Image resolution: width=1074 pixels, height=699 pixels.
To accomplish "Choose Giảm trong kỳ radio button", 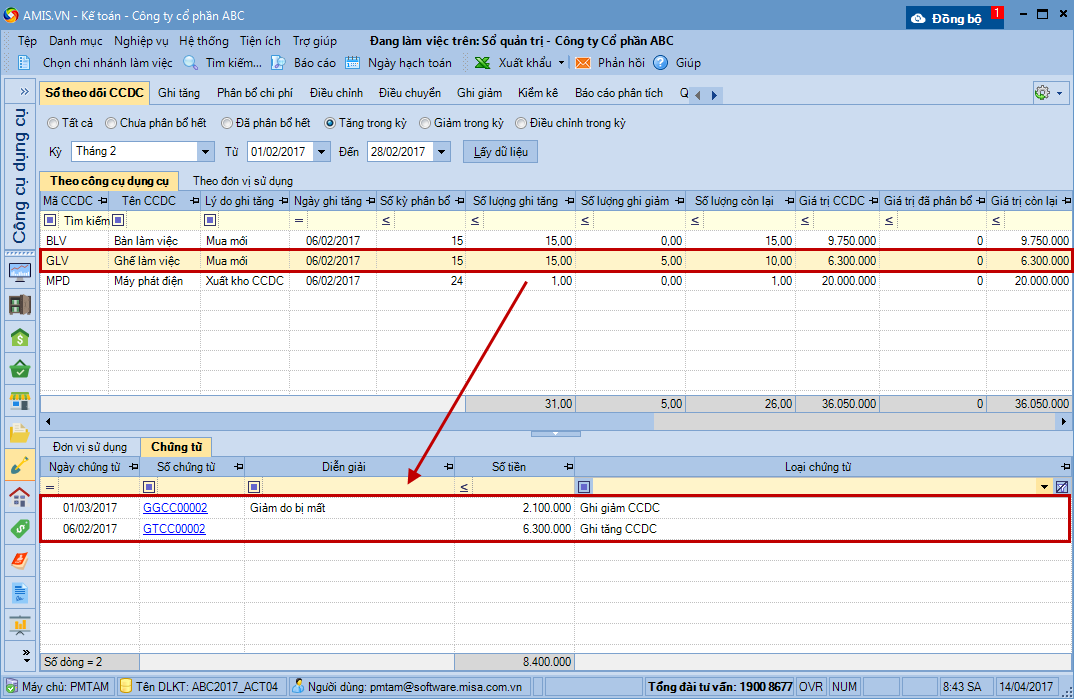I will click(426, 123).
